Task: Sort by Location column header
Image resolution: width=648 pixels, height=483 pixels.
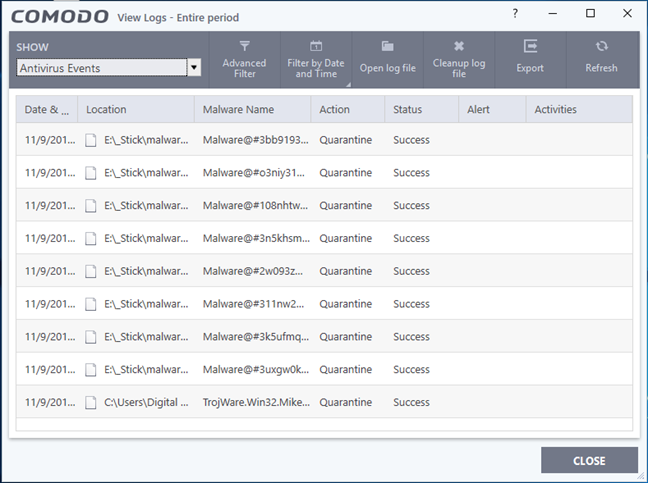Action: [x=136, y=109]
